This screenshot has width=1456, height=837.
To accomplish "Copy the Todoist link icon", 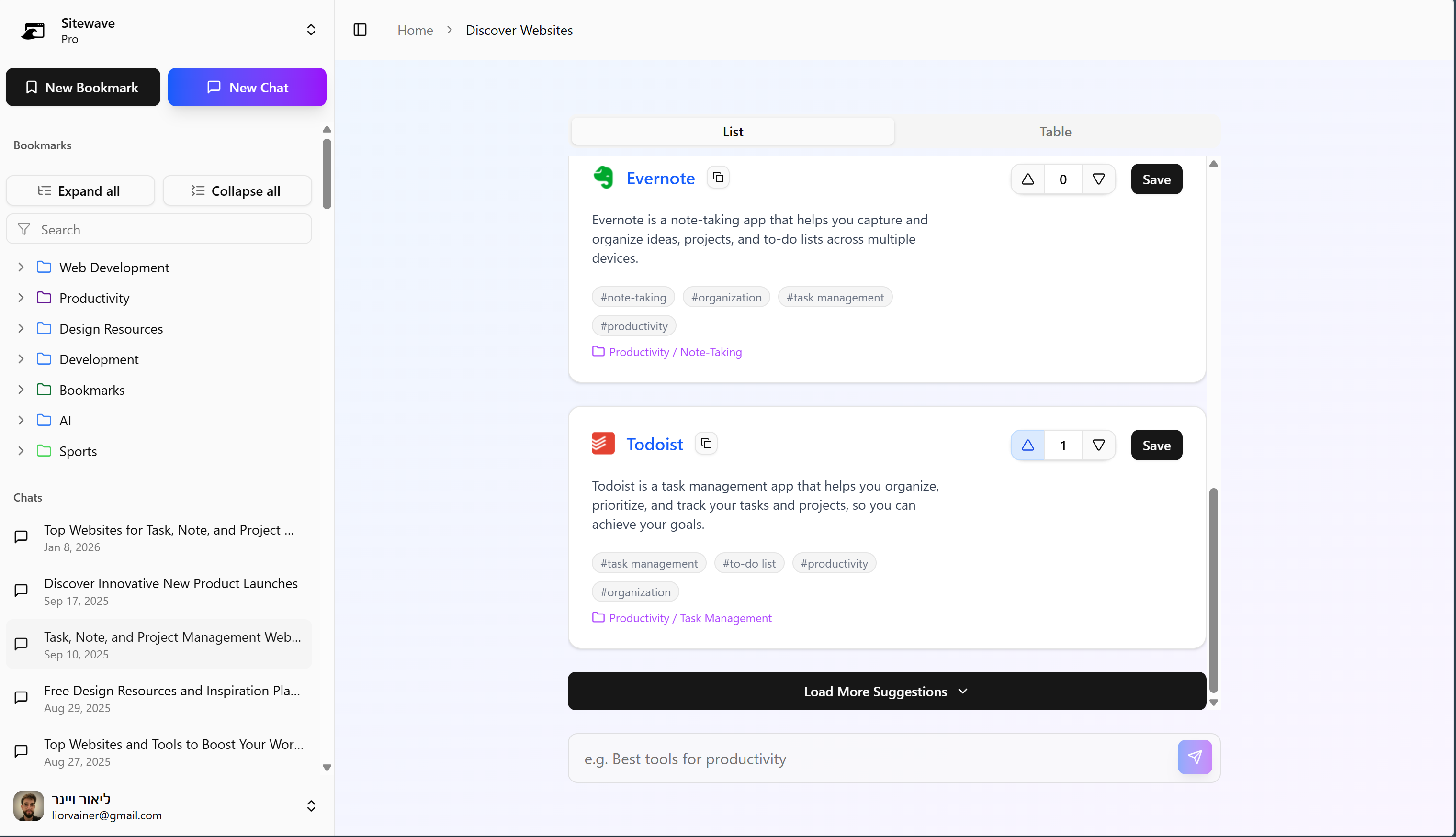I will point(706,444).
